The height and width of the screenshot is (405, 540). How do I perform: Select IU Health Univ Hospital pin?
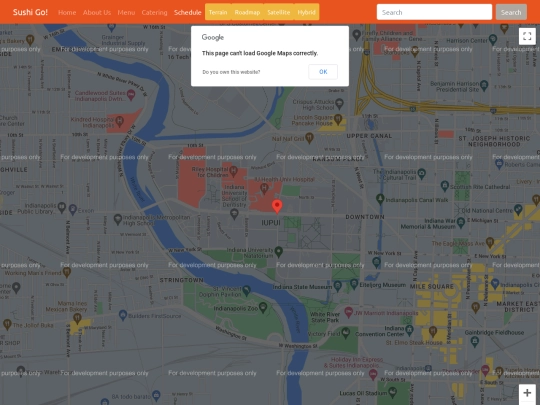(264, 188)
